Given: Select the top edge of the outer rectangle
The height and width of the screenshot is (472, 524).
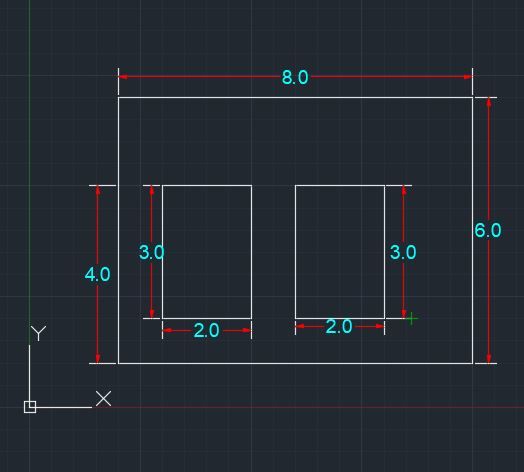Looking at the screenshot, I should (295, 98).
